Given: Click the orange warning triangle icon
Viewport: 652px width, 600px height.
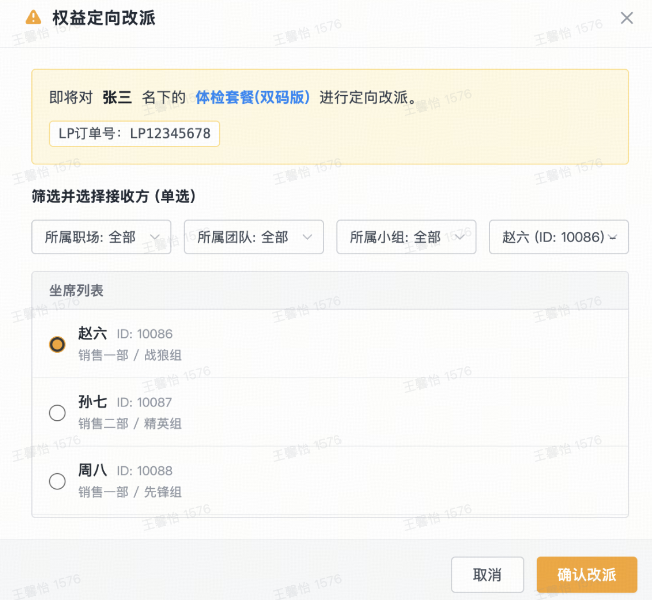Looking at the screenshot, I should [x=33, y=18].
